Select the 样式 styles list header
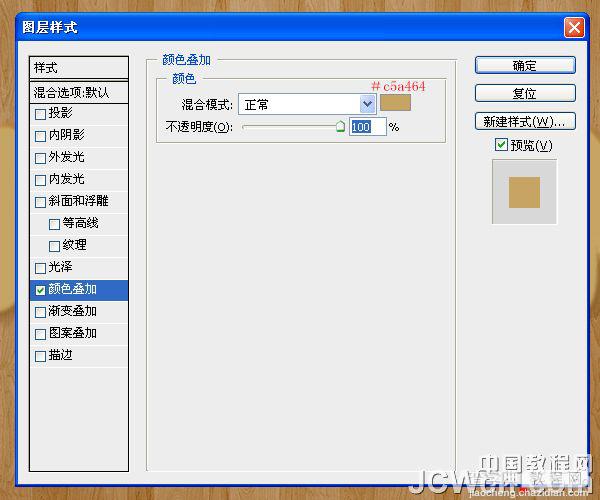This screenshot has height=500, width=600. click(79, 68)
